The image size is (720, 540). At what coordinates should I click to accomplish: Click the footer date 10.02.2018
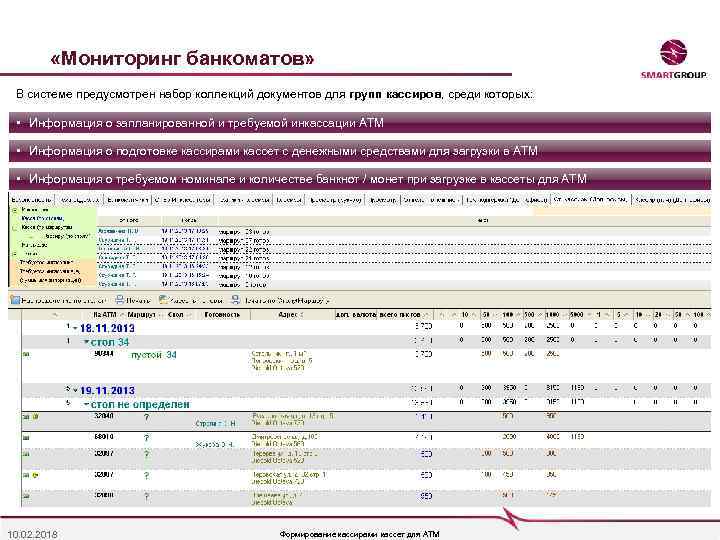point(33,534)
